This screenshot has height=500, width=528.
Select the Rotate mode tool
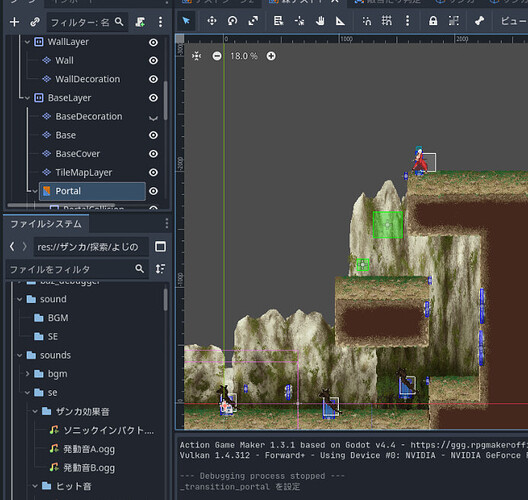pyautogui.click(x=232, y=21)
